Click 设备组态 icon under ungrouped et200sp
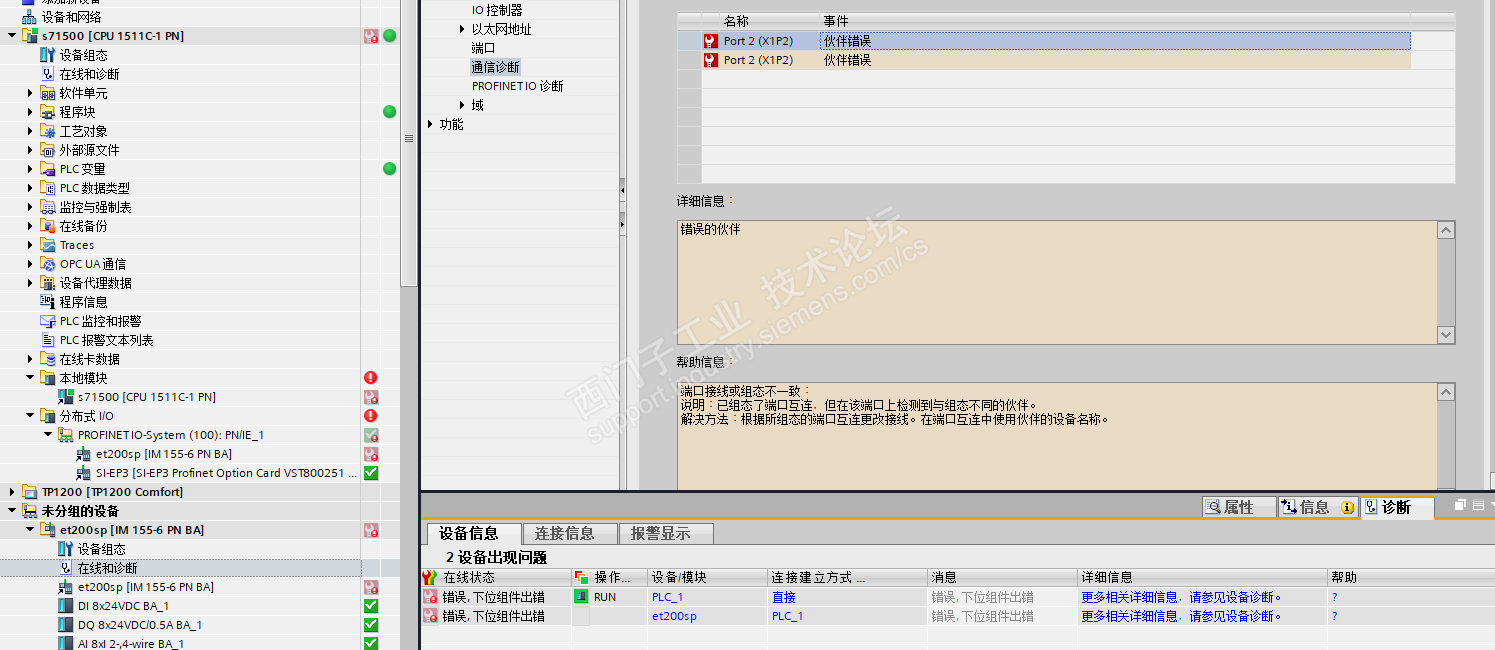 coord(65,549)
